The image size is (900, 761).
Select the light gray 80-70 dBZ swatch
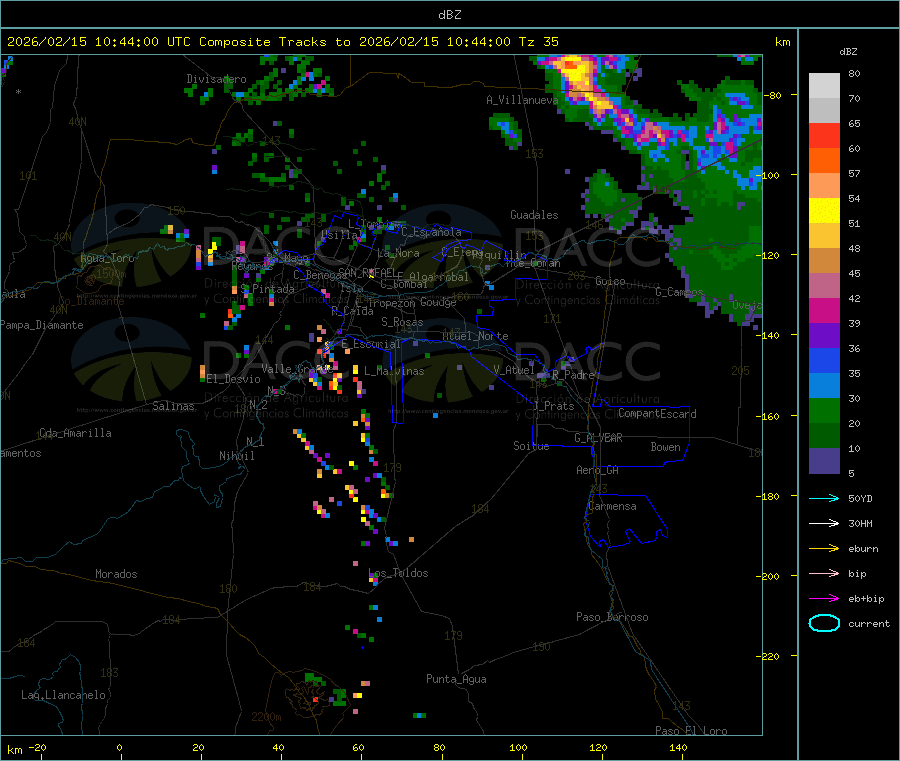click(824, 86)
